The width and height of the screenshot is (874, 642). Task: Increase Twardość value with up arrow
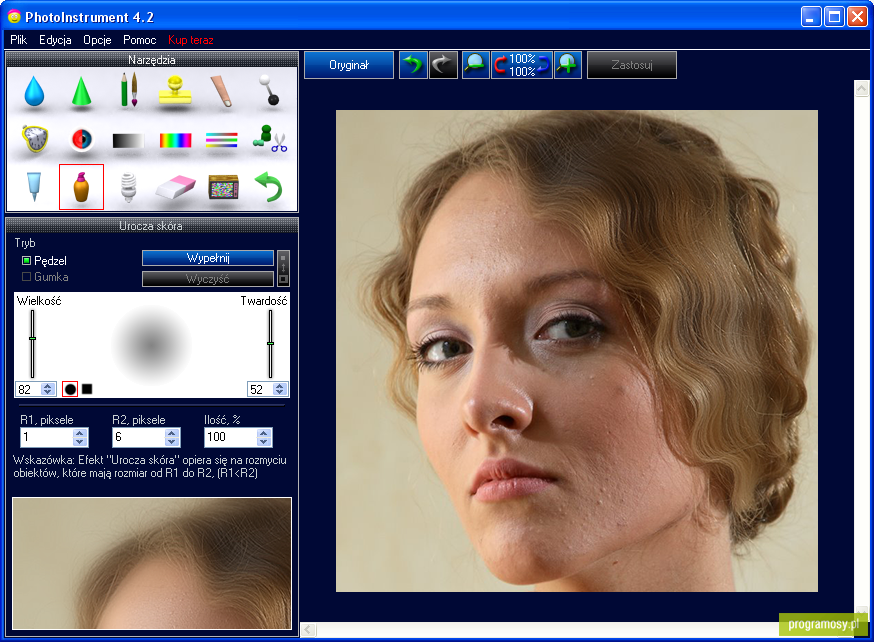tap(280, 386)
